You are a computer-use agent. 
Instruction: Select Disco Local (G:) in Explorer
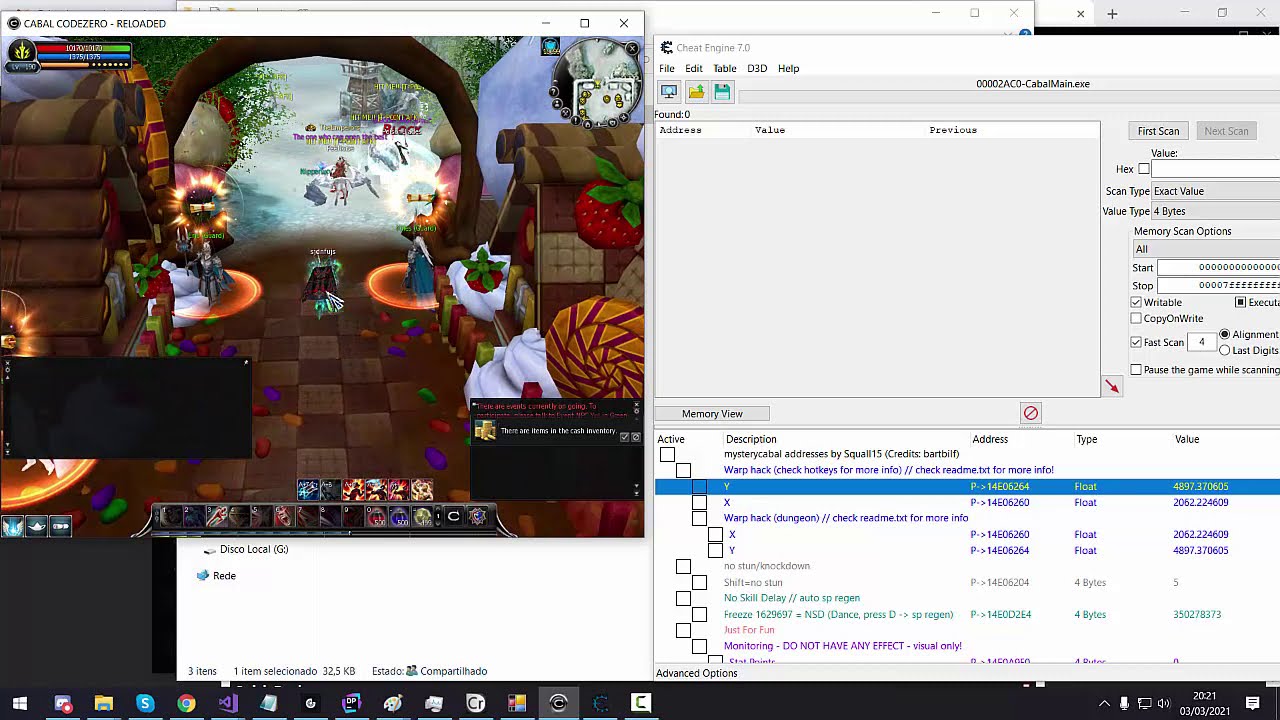coord(253,549)
